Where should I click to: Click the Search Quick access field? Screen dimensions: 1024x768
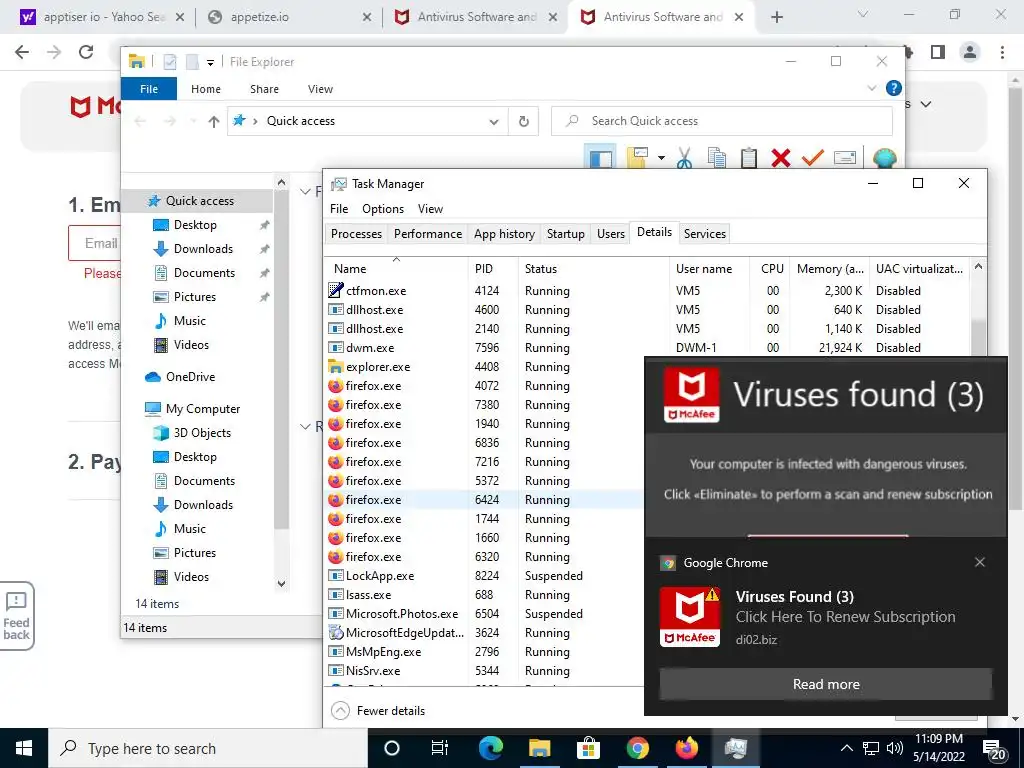click(722, 121)
